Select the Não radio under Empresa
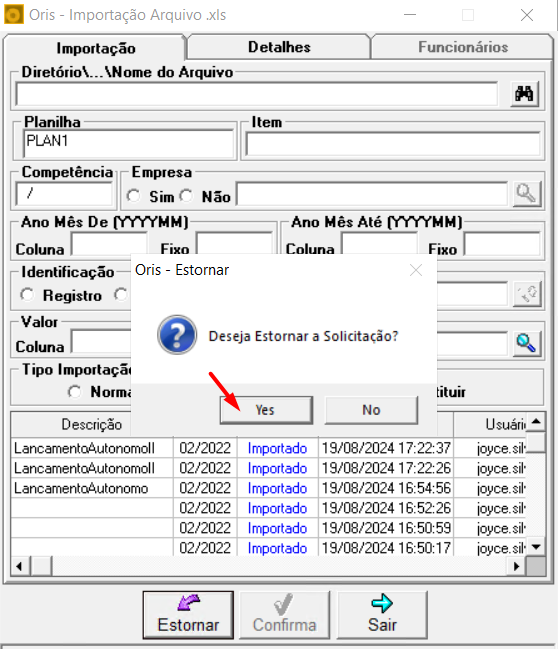The image size is (558, 649). click(x=186, y=196)
